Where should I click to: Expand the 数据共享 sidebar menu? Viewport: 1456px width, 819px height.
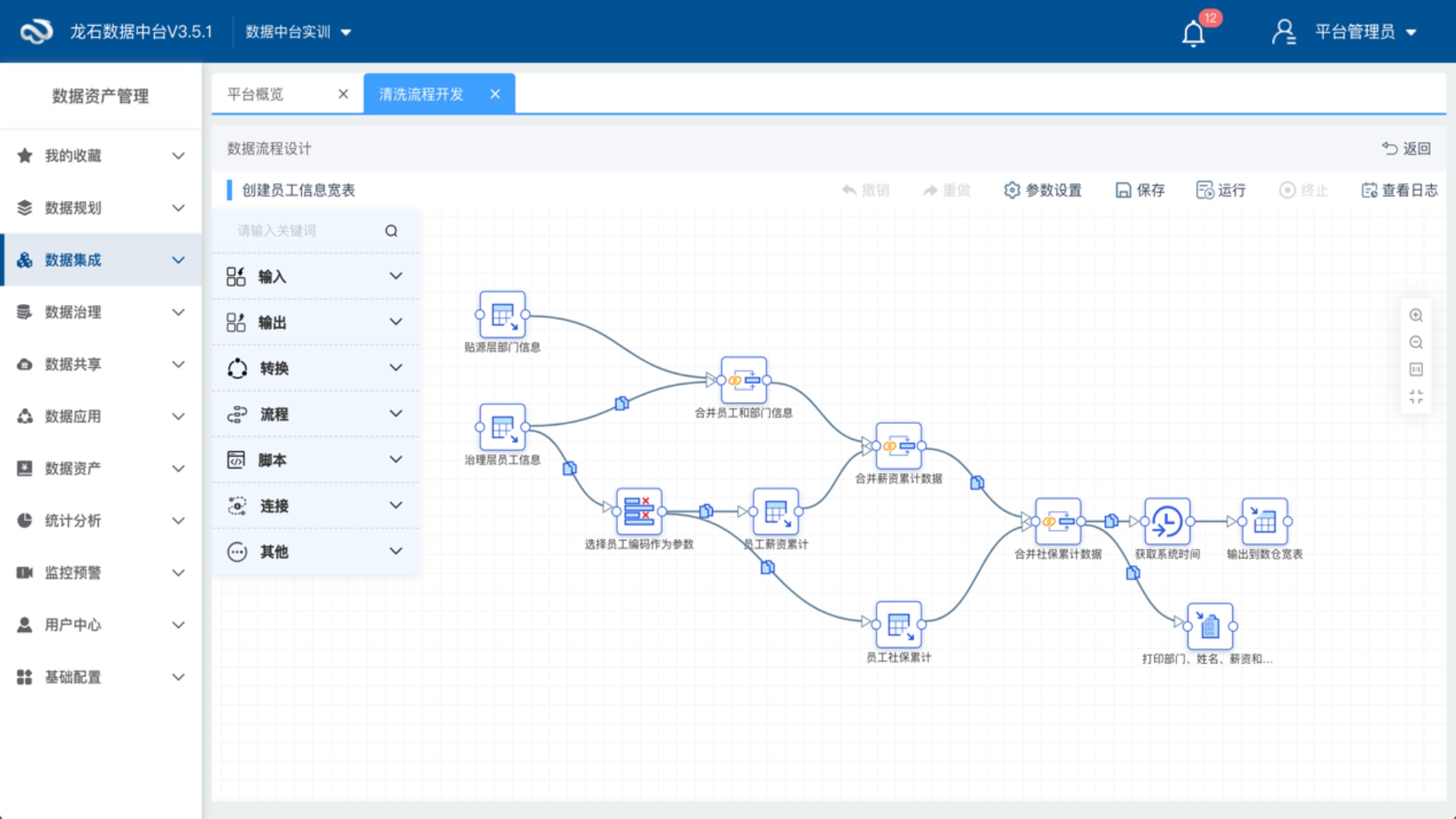(x=101, y=364)
